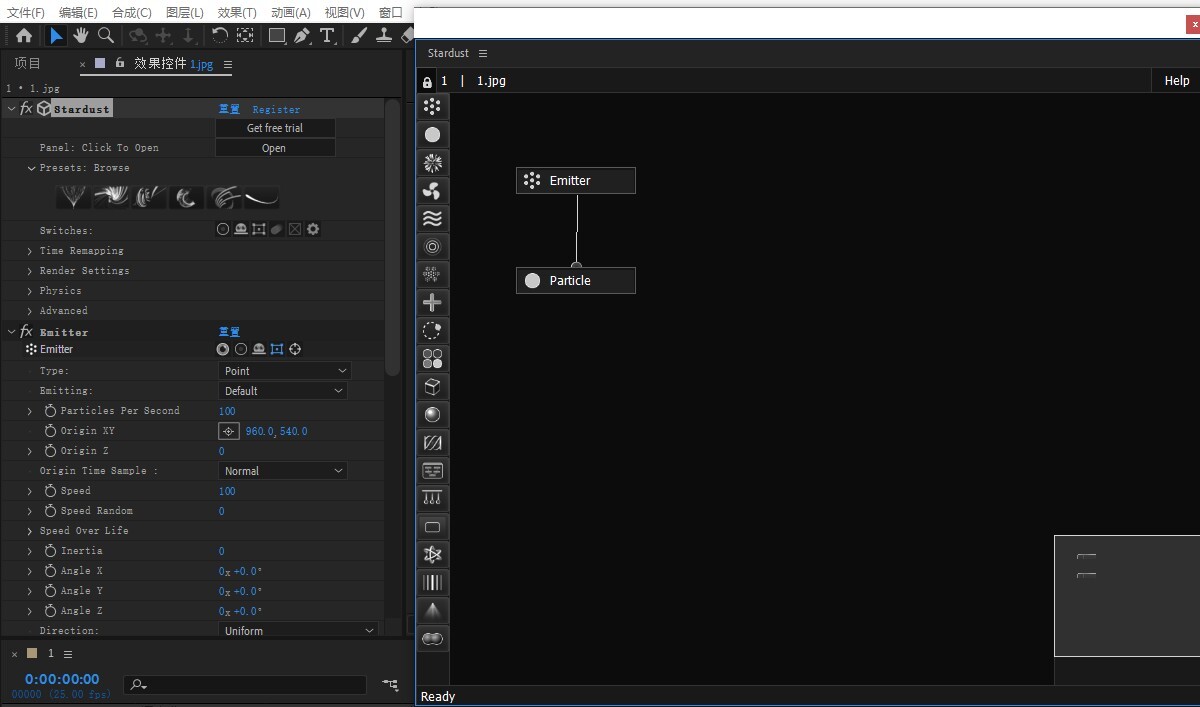The height and width of the screenshot is (707, 1200).
Task: Select the Hand tool
Action: coord(81,35)
